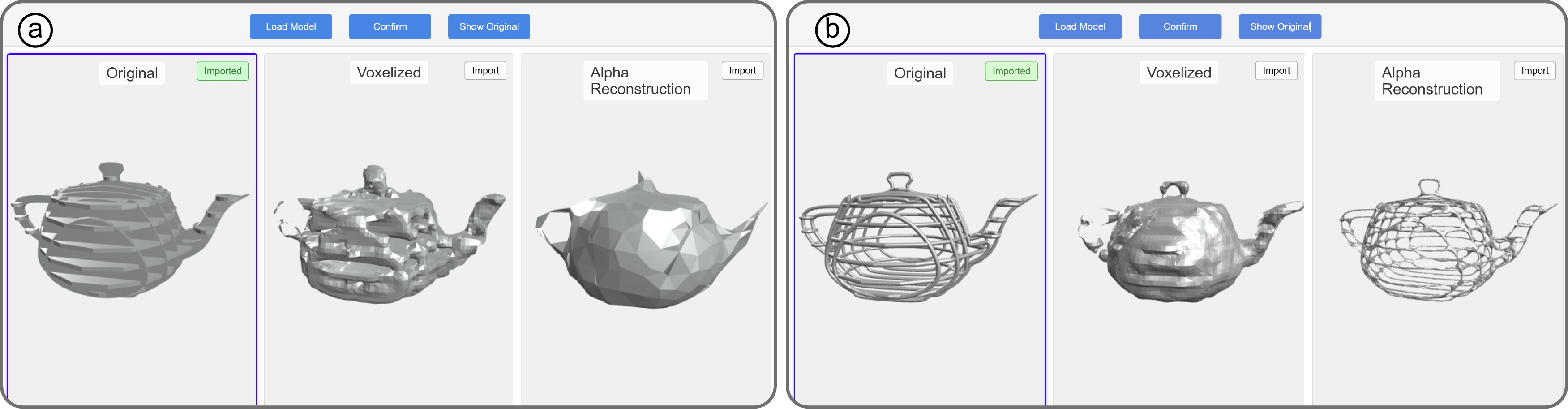Click Show Original in panel (a)
Image resolution: width=1568 pixels, height=409 pixels.
489,27
